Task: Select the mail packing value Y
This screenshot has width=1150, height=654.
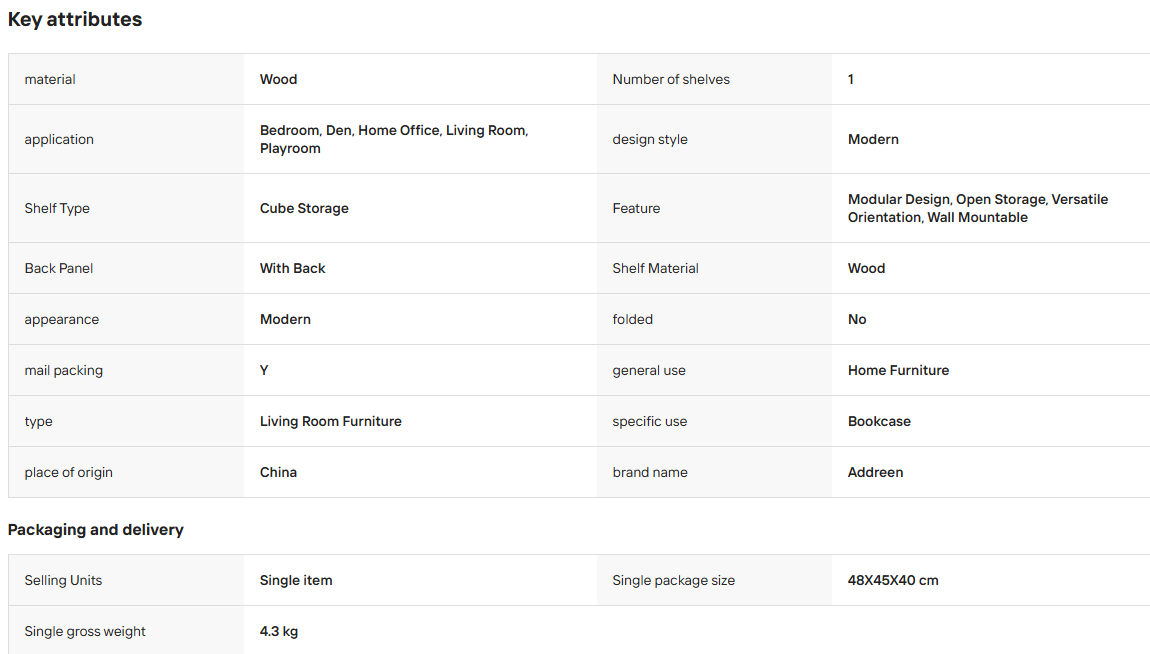Action: (264, 370)
